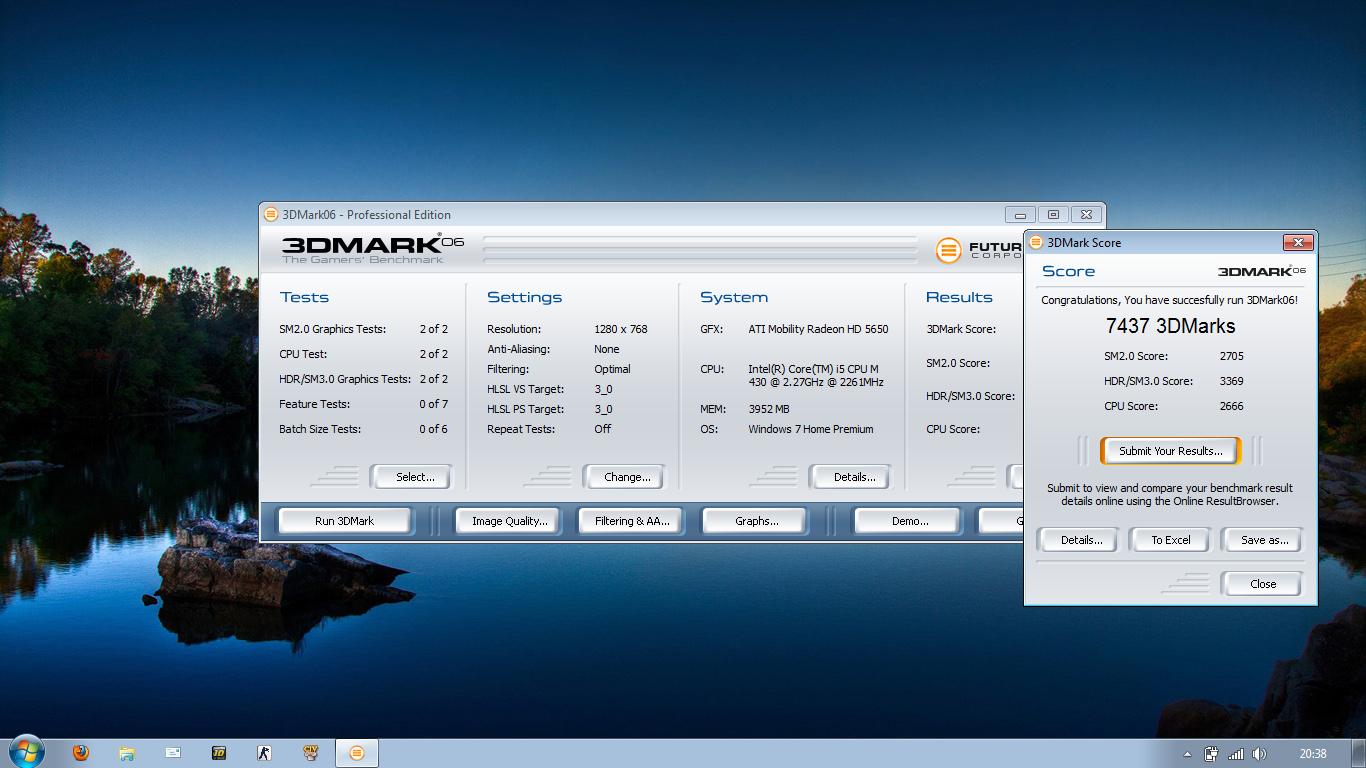Click the orange Futuremark logo icon
Screen dimensions: 1366x768
pos(949,250)
